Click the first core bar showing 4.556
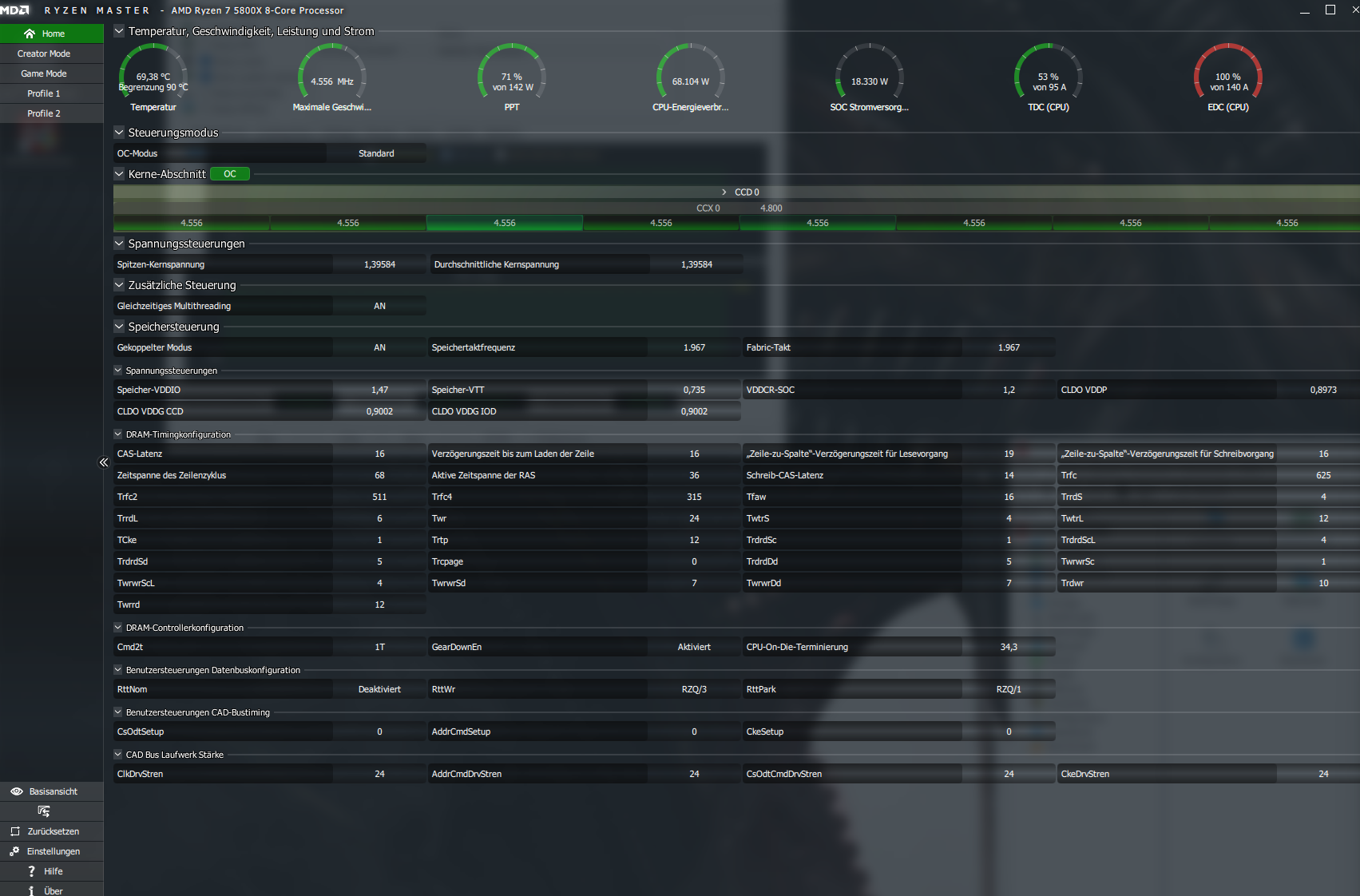 pos(192,223)
